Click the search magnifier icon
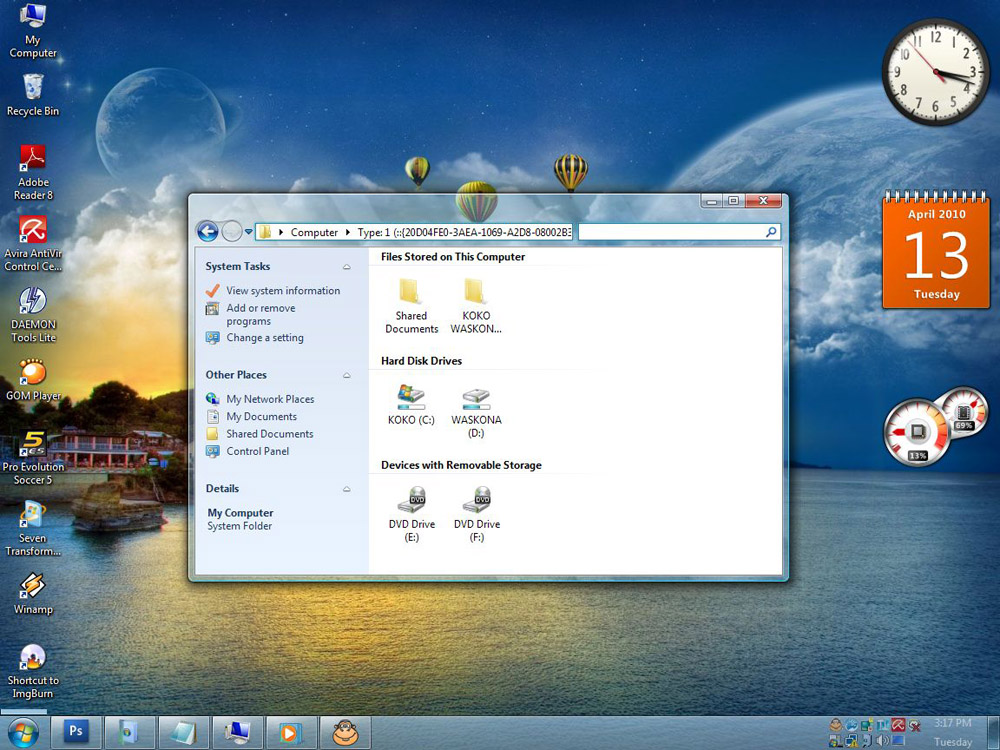 pyautogui.click(x=771, y=232)
